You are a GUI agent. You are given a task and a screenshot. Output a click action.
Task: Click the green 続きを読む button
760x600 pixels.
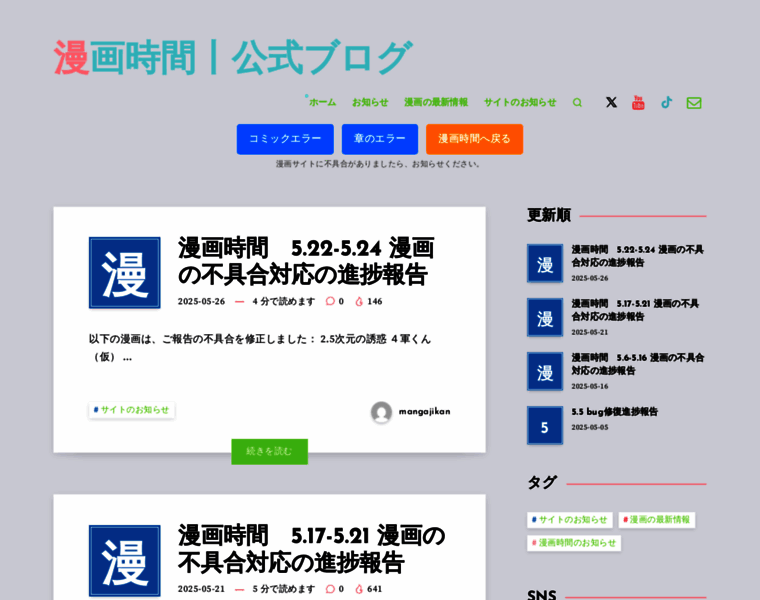pyautogui.click(x=269, y=452)
